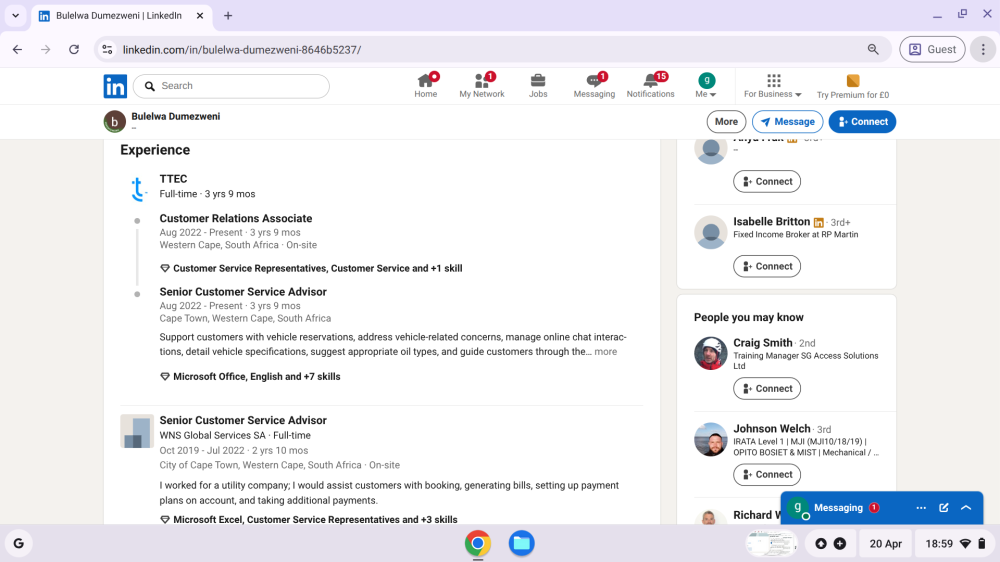The height and width of the screenshot is (562, 1000).
Task: Focus the LinkedIn Search field
Action: click(232, 86)
